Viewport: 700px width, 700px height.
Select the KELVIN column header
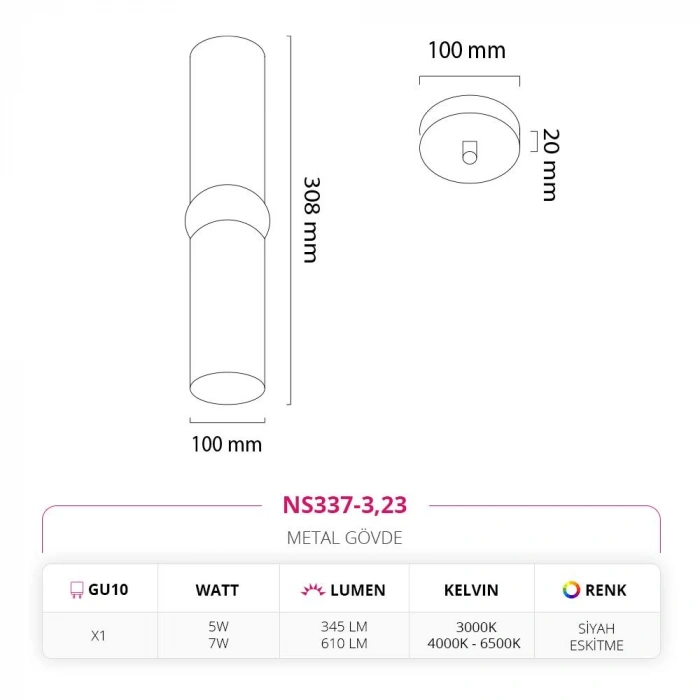click(471, 590)
